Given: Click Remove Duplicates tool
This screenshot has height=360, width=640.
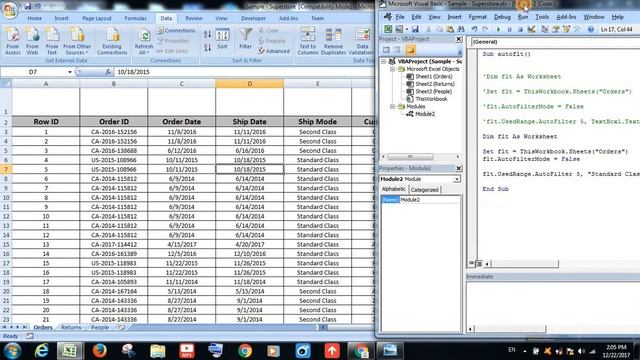Looking at the screenshot, I should [x=333, y=41].
